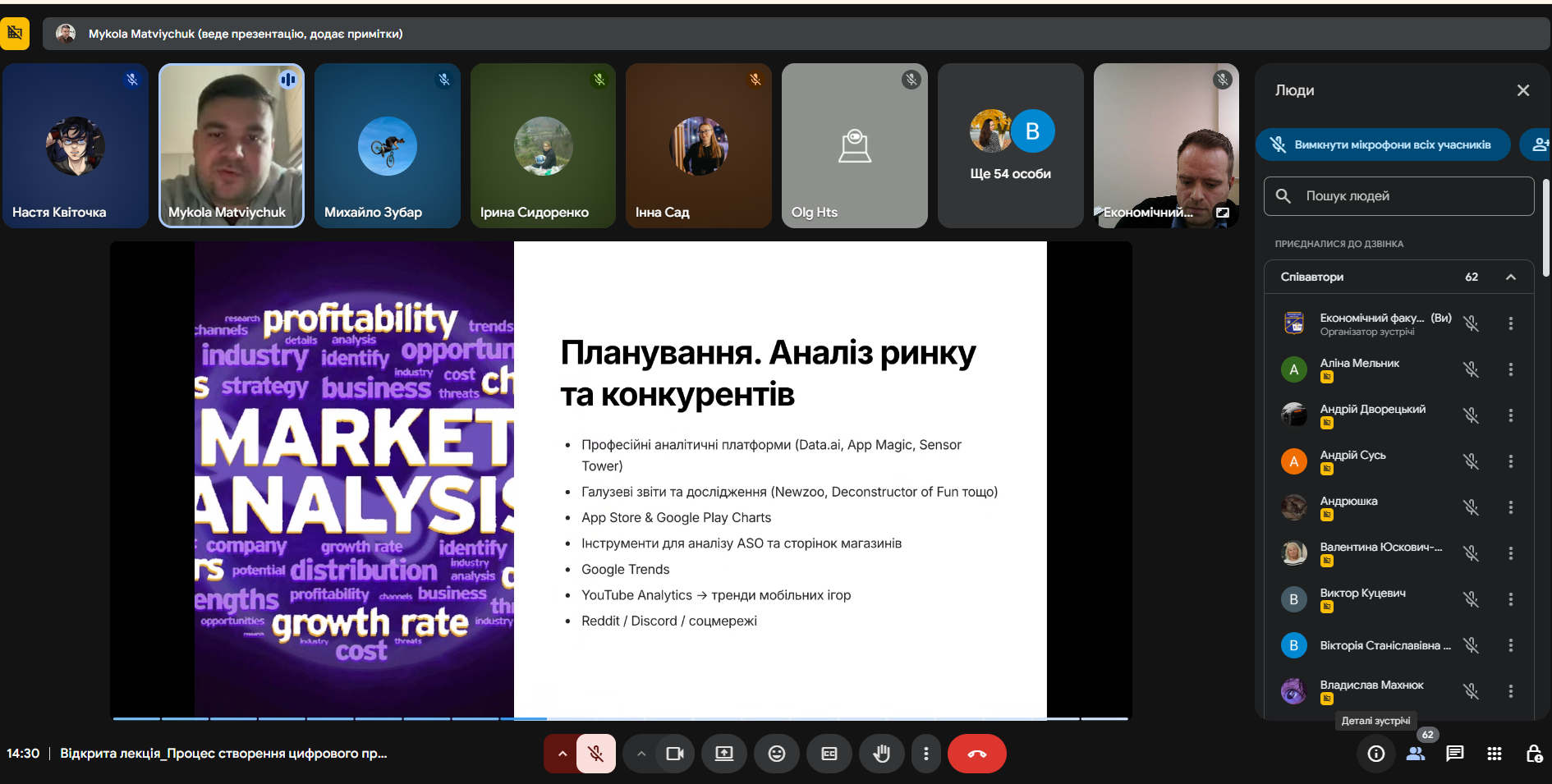Open more options for Аліна Мельник
The image size is (1552, 784).
[x=1510, y=369]
